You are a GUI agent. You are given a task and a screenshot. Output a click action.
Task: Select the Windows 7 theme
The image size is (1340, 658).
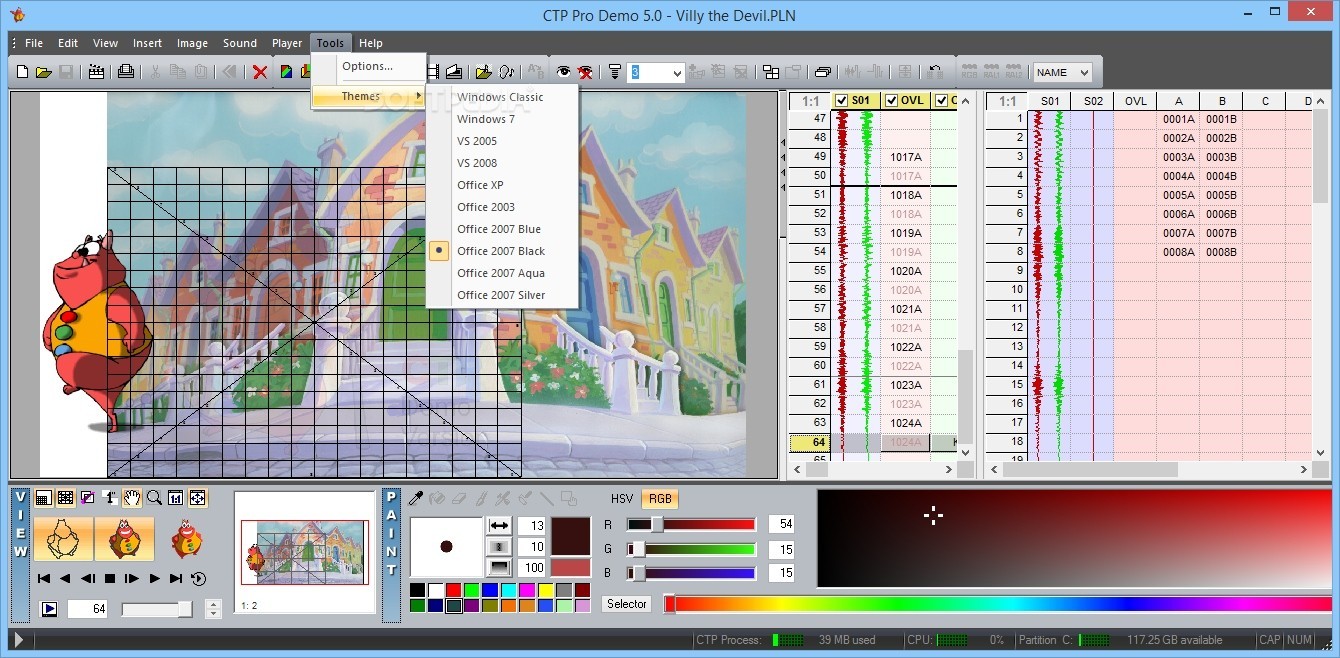[486, 119]
